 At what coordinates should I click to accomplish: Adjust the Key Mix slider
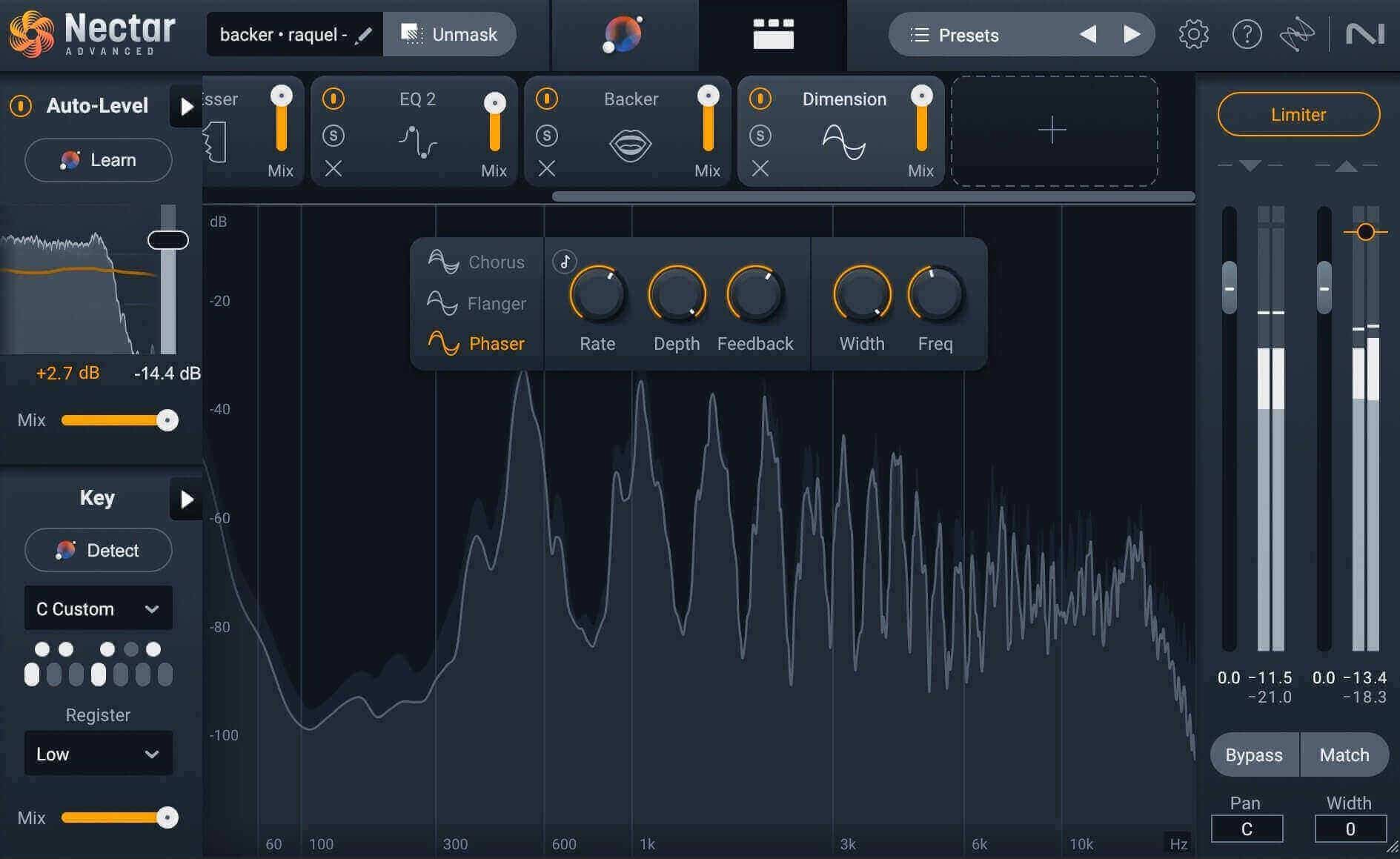click(119, 817)
